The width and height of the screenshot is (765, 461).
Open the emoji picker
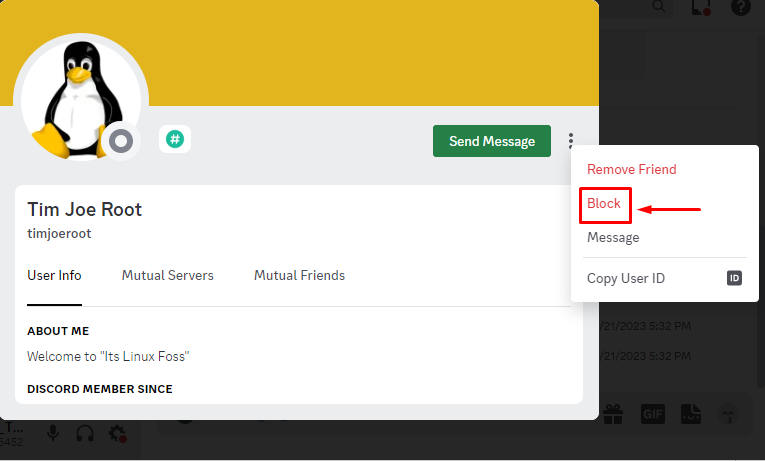[727, 415]
